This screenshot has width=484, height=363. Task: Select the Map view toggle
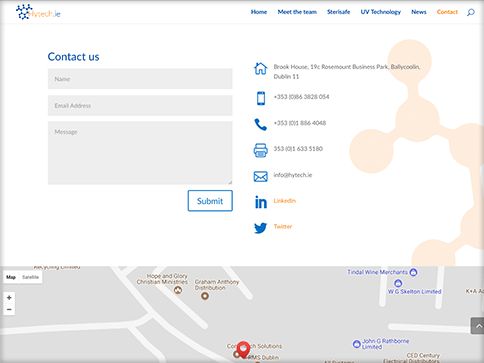pyautogui.click(x=11, y=277)
